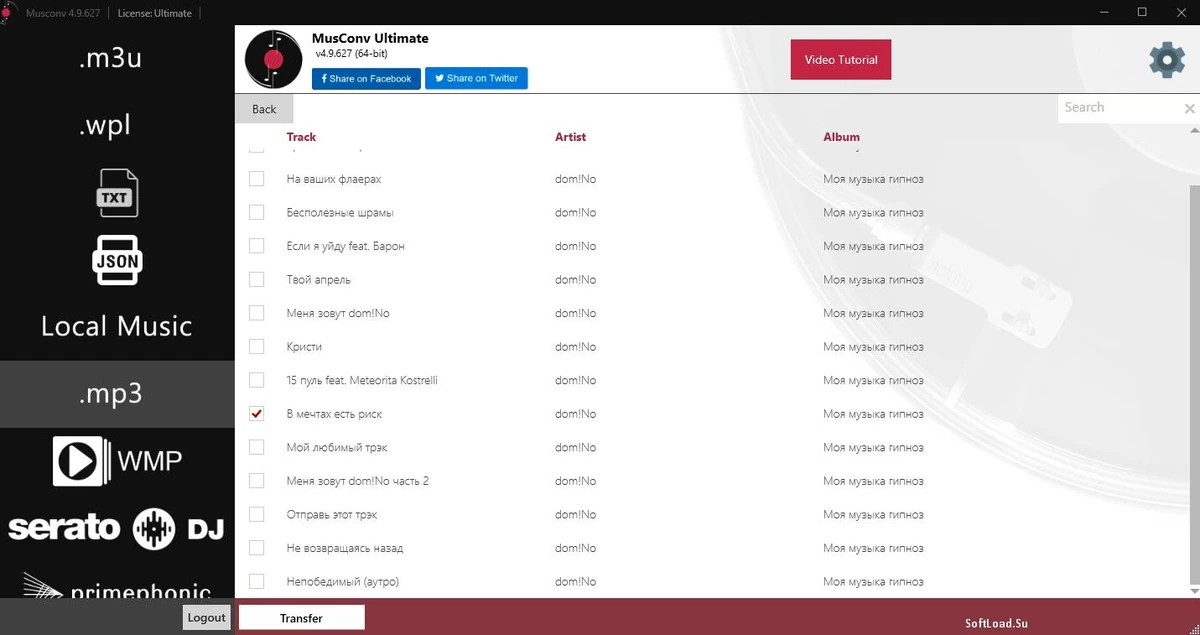Check the box for 15 пуль feat. Meteorita Kostrelli
The height and width of the screenshot is (635, 1200).
tap(257, 380)
